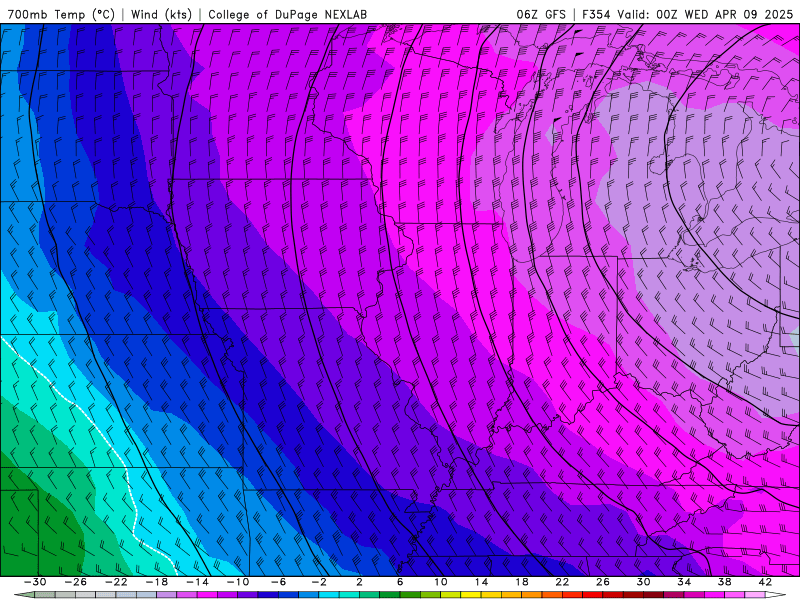Pick the cyan swatch right of legend value -2
The image size is (800, 600).
(329, 595)
